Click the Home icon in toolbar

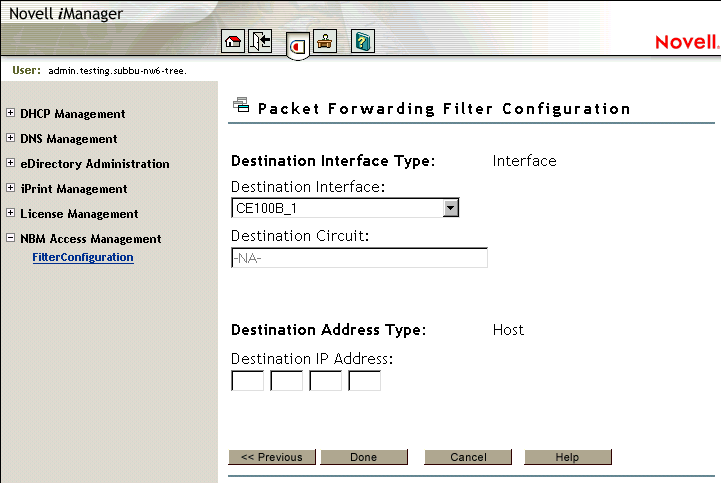click(x=233, y=42)
